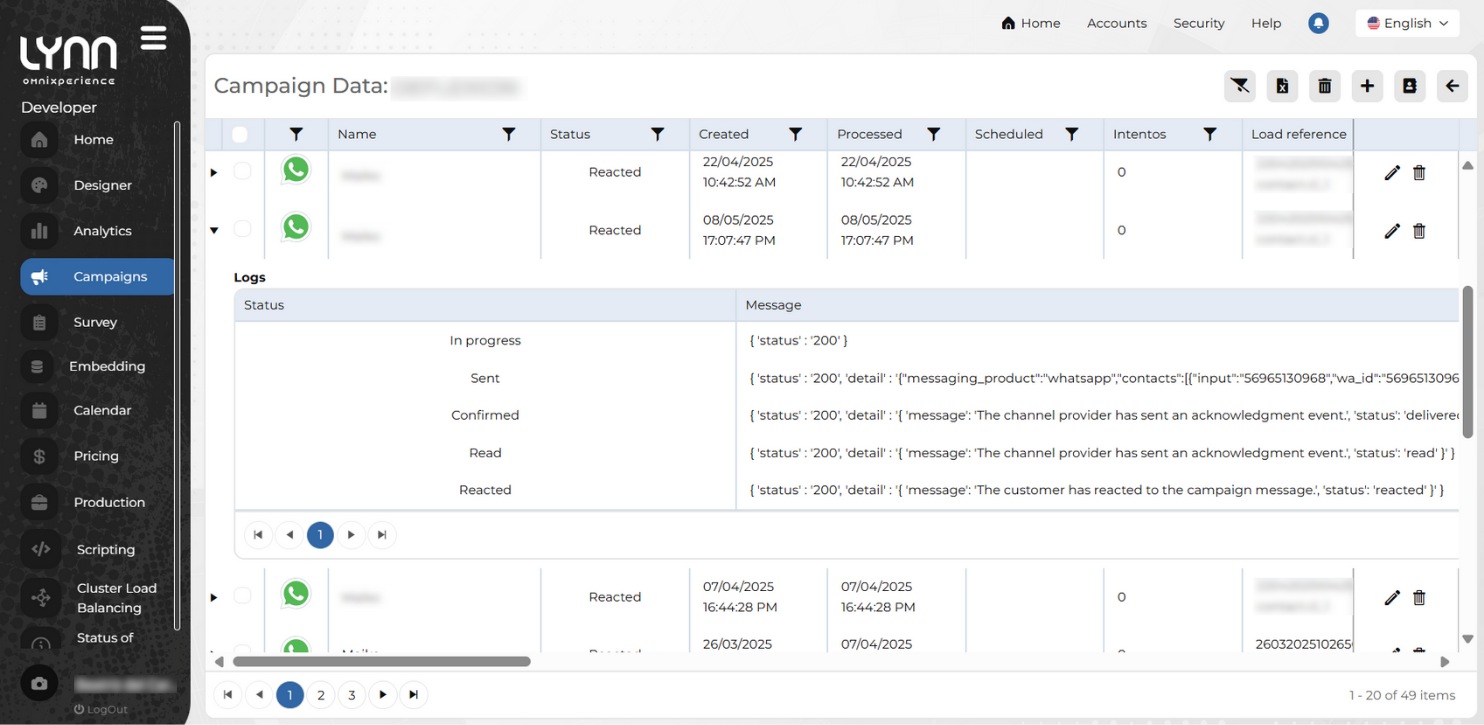Open Accounts in top navigation
Image resolution: width=1484 pixels, height=725 pixels.
(1117, 23)
